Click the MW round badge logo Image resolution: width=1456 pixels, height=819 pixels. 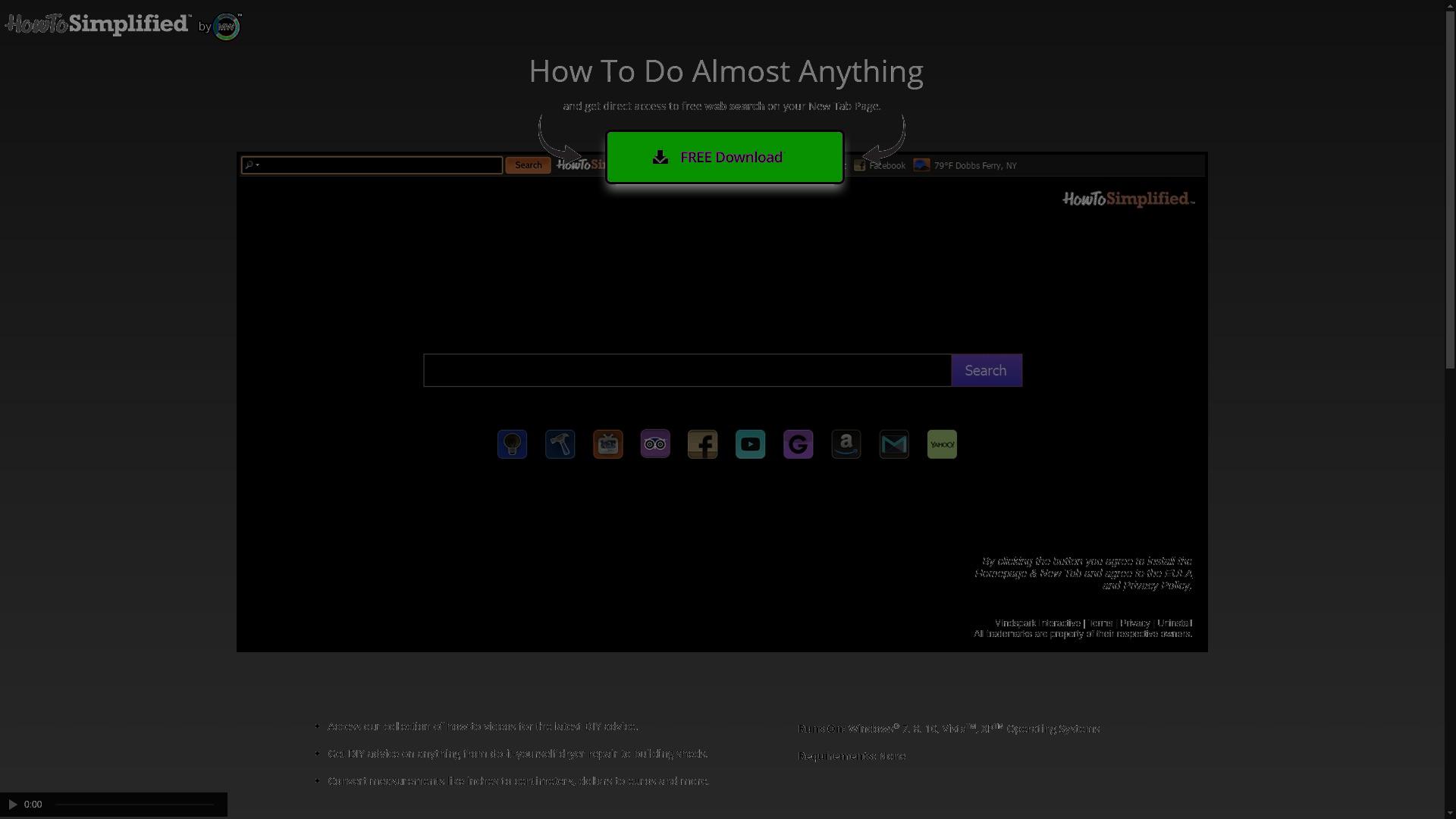(227, 27)
